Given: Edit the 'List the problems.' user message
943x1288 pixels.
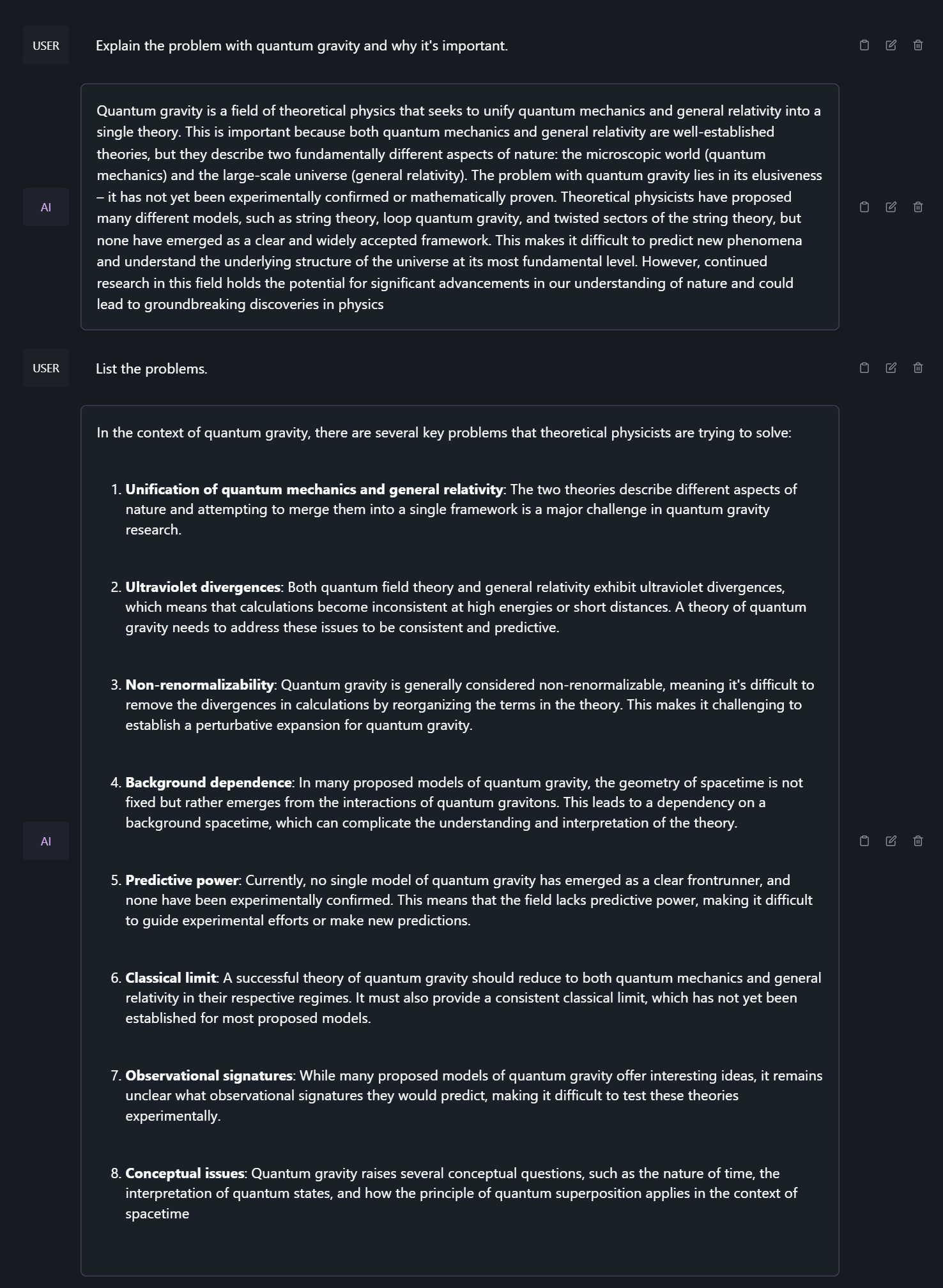Looking at the screenshot, I should (x=891, y=368).
